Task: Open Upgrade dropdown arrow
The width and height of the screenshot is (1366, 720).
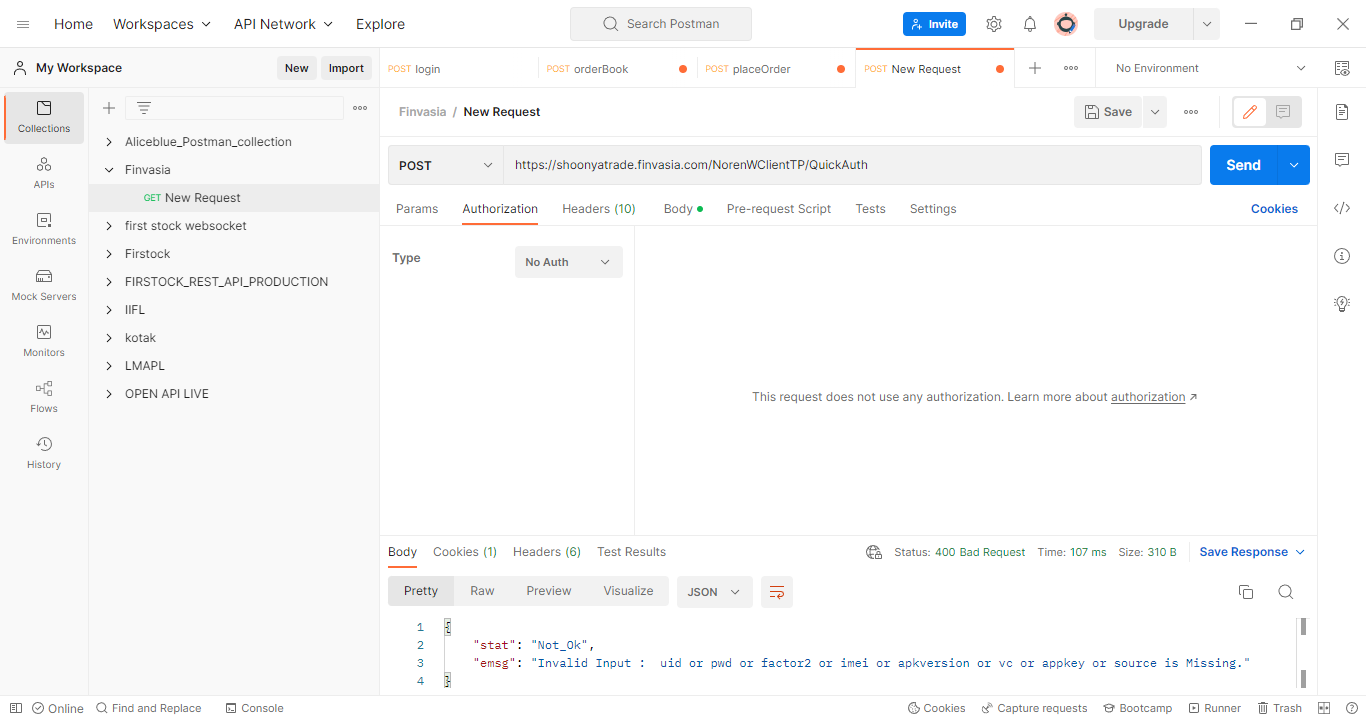Action: [x=1207, y=24]
